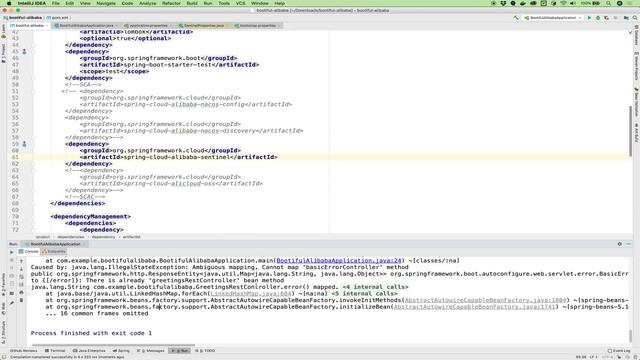The image size is (640, 360).
Task: Run the application with the green play icon
Action: coord(589,18)
